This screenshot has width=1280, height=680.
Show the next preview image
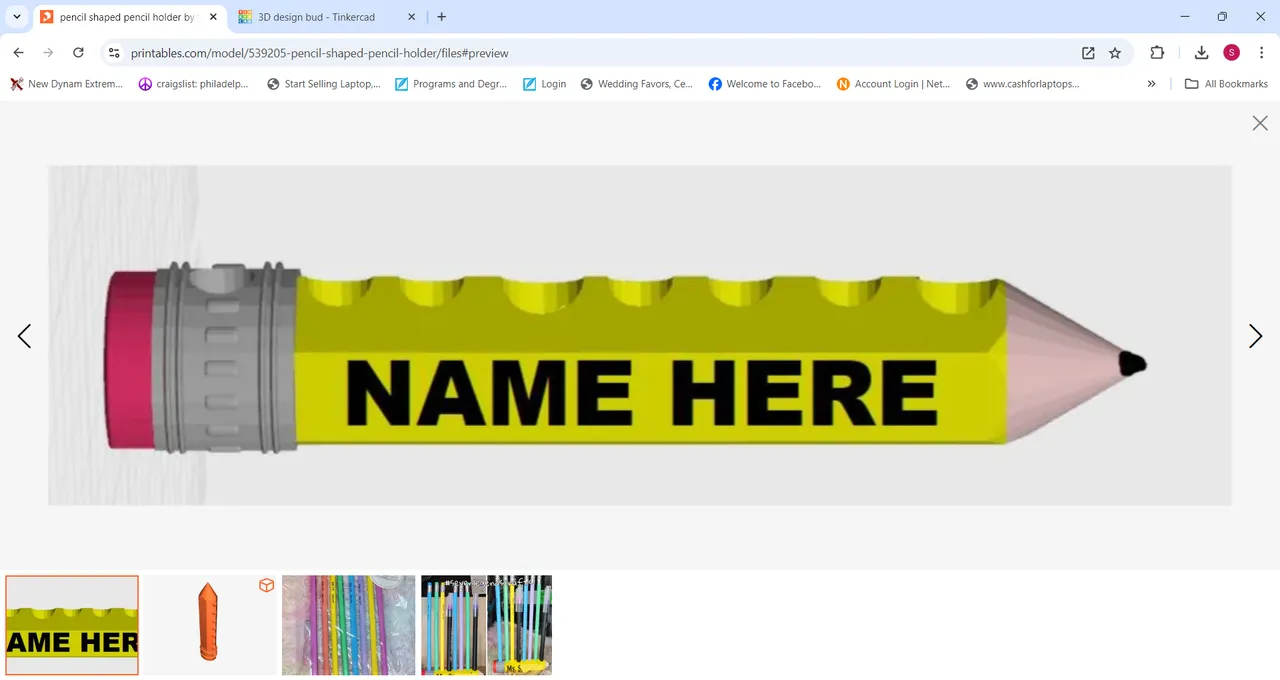tap(1255, 336)
